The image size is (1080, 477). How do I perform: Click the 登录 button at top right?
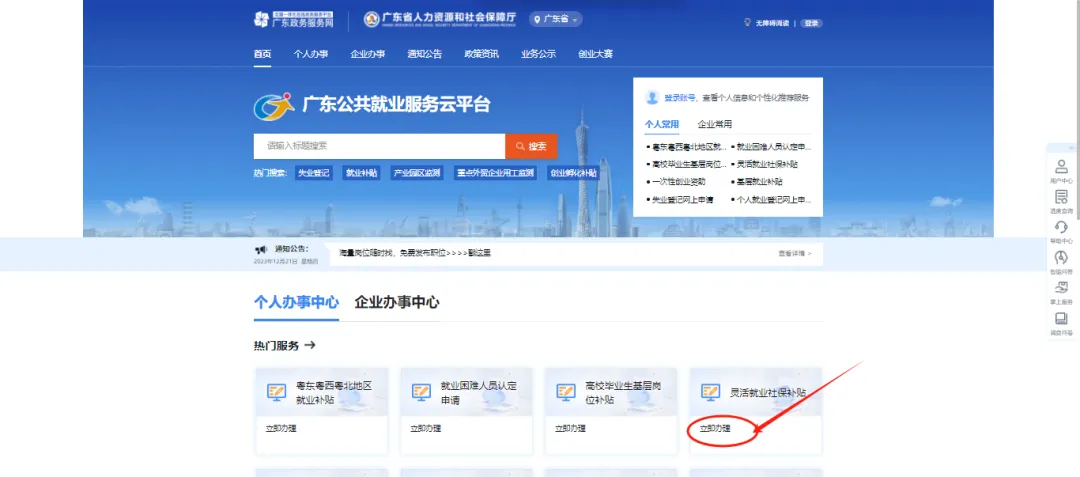[x=812, y=22]
